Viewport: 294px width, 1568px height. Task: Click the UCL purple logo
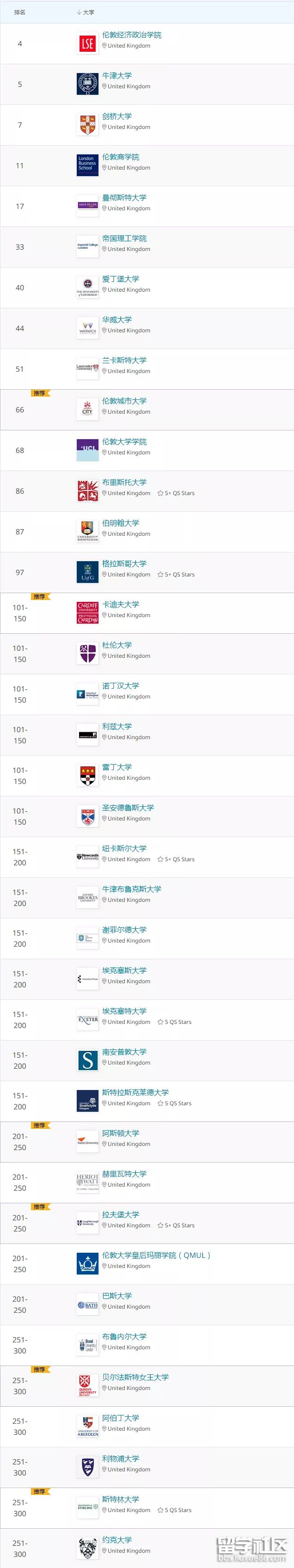tap(88, 450)
